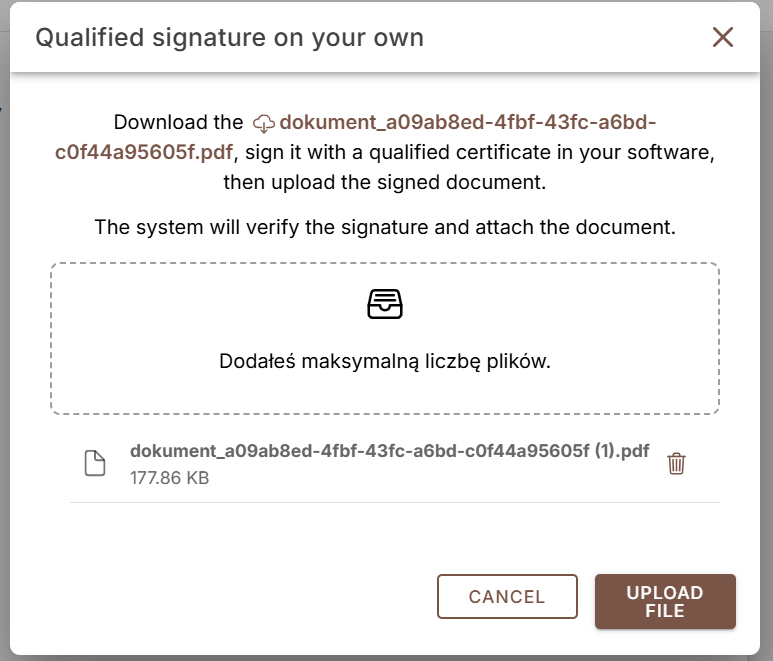
Task: Click the 177.86 KB file size label
Action: [170, 478]
